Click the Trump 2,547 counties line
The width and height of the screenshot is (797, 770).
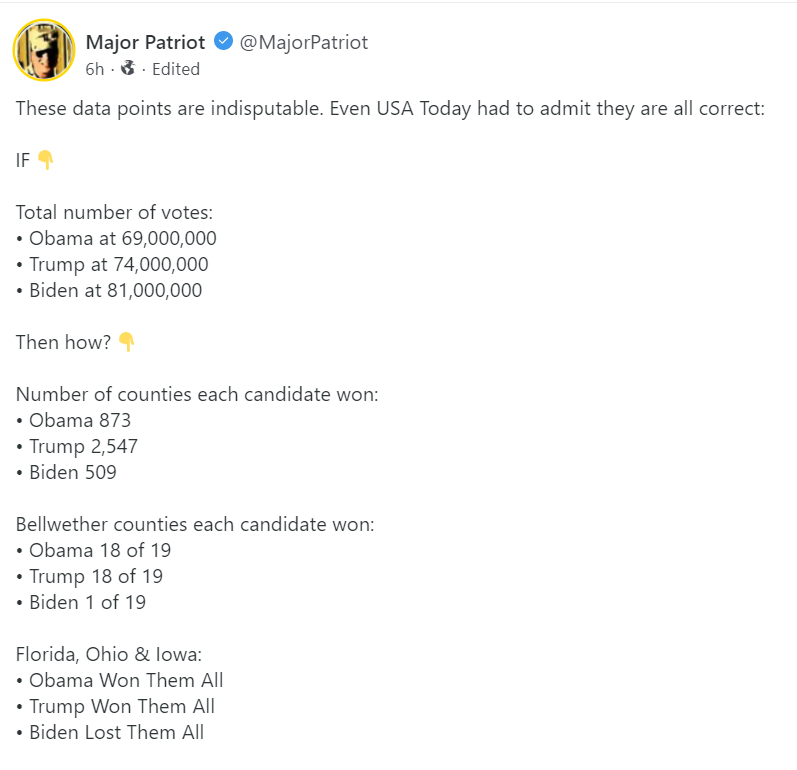pyautogui.click(x=77, y=446)
